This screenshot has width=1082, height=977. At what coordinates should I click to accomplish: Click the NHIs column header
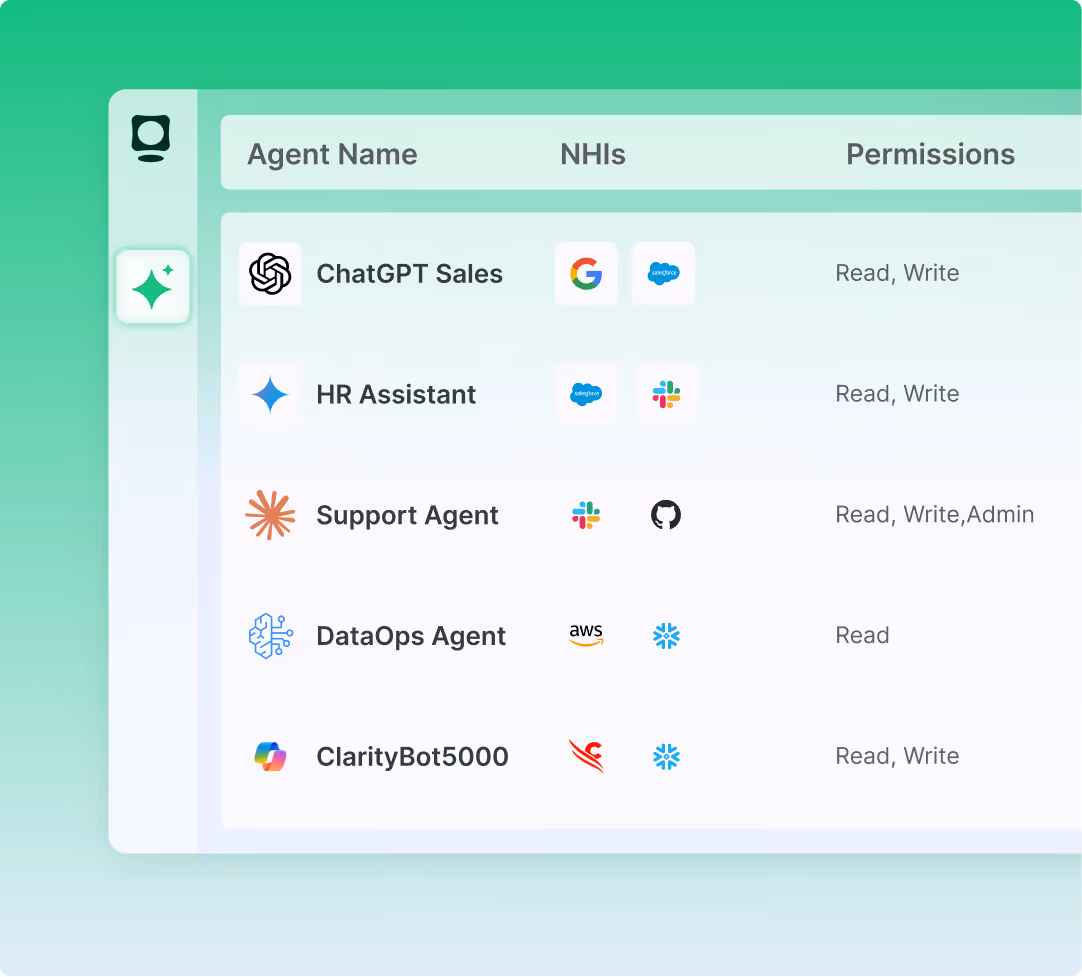click(x=593, y=155)
